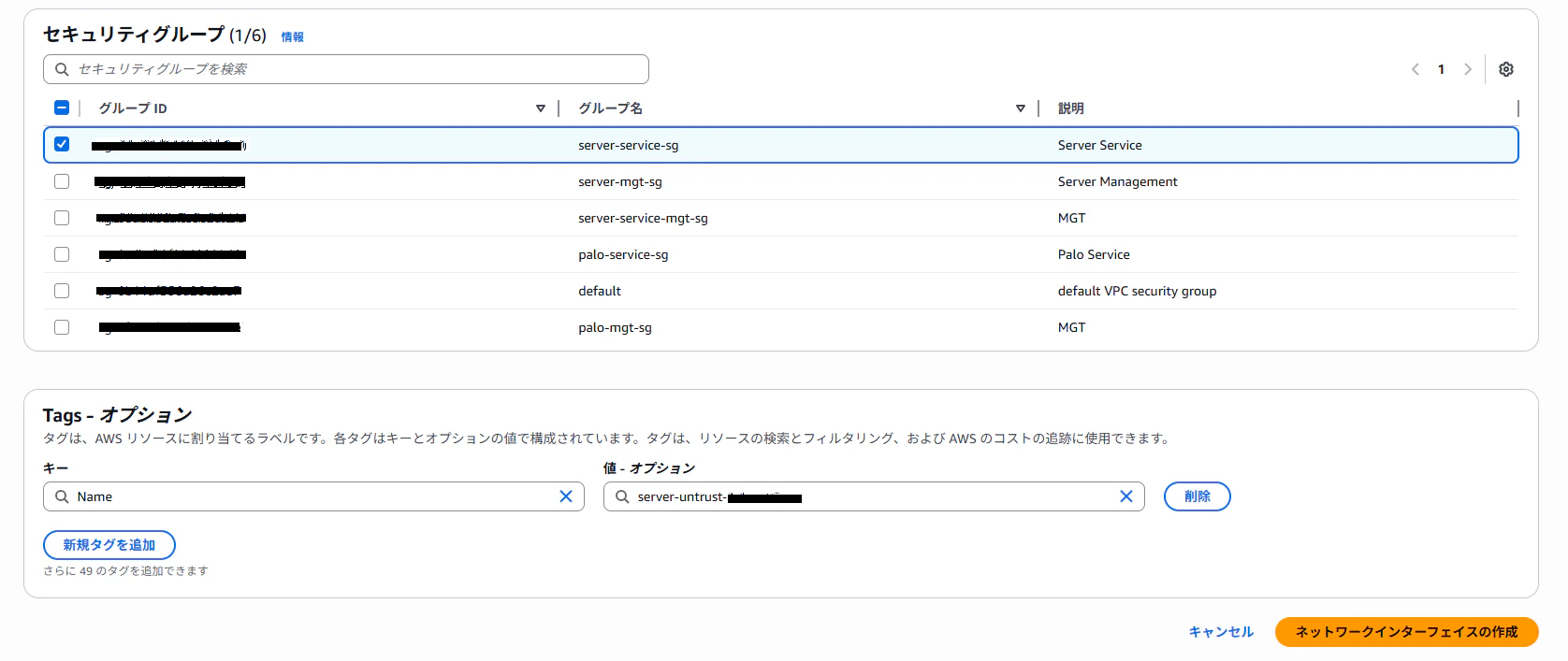Screen dimensions: 1568x661
Task: Click the security group search magnifier icon
Action: point(62,69)
